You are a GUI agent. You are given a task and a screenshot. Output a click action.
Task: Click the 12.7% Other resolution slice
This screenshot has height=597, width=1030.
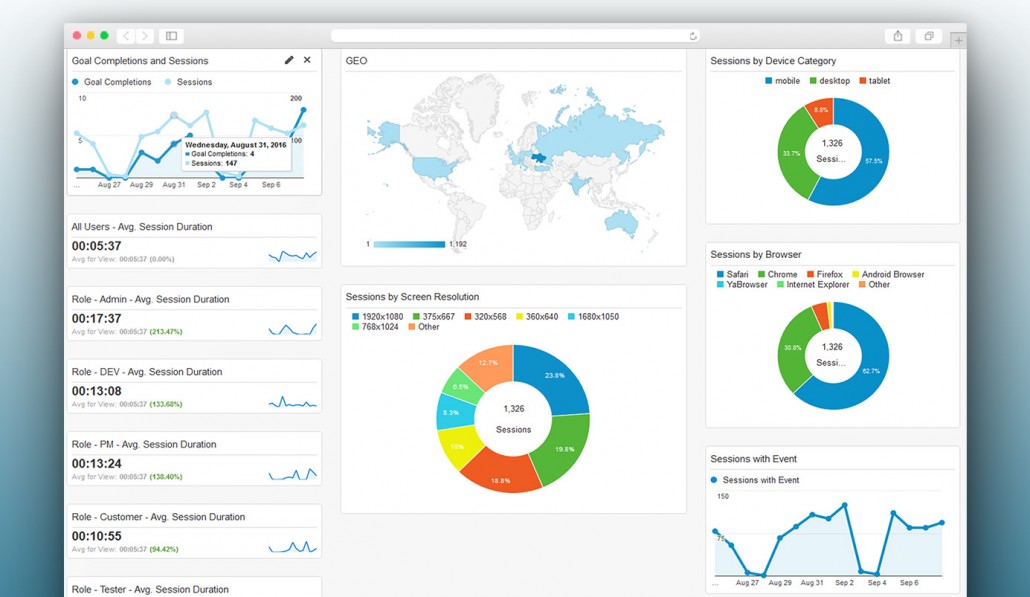pos(487,365)
